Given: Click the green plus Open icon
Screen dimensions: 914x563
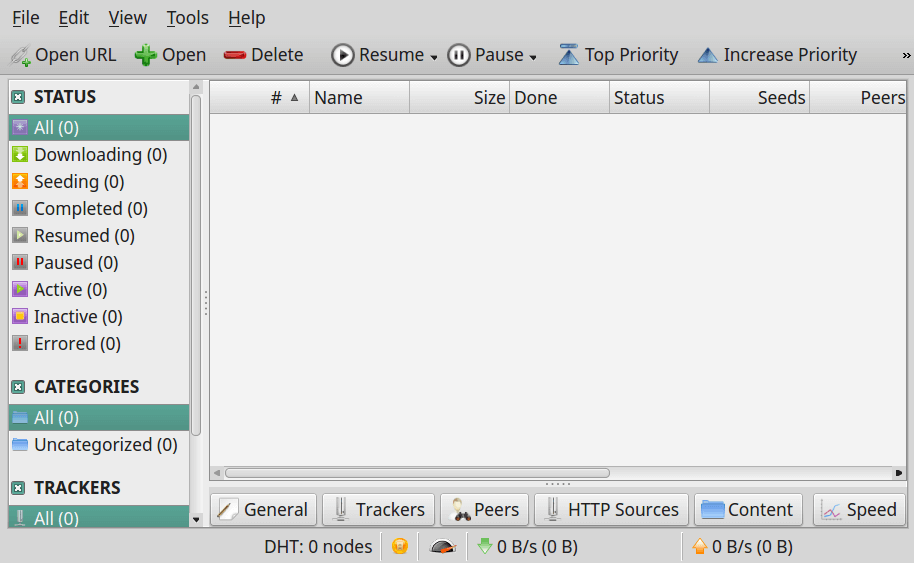Looking at the screenshot, I should tap(145, 55).
